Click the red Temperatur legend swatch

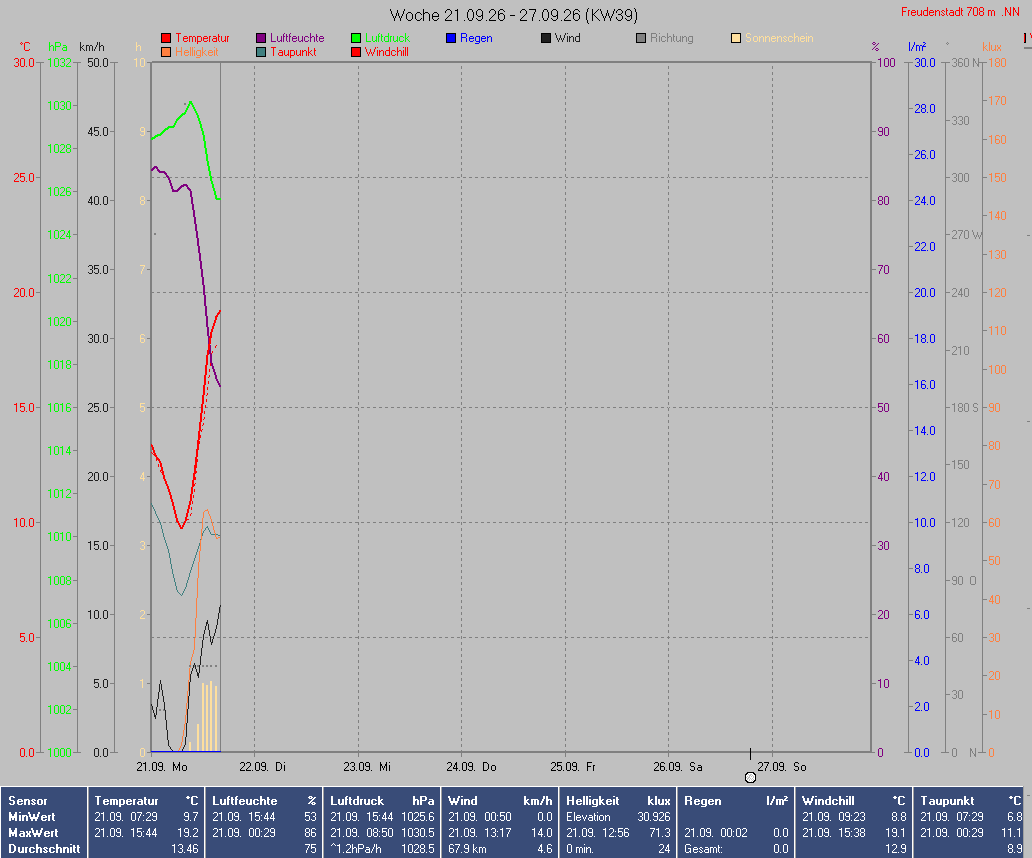[x=166, y=38]
